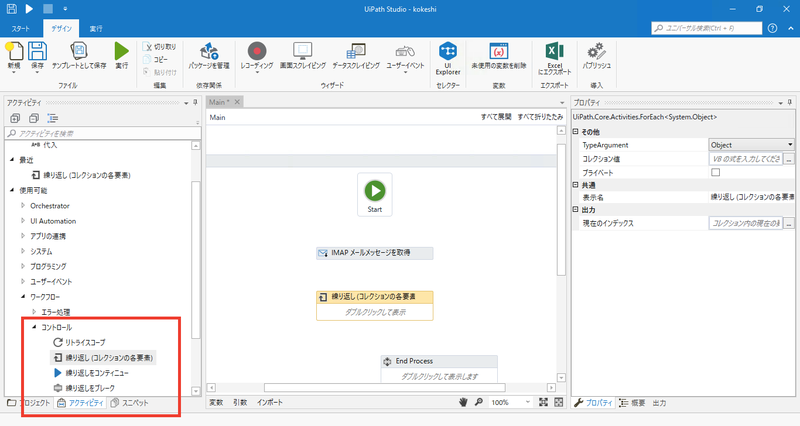The width and height of the screenshot is (800, 426).
Task: Click the expand-all icon in the activities panel
Action: 15,118
